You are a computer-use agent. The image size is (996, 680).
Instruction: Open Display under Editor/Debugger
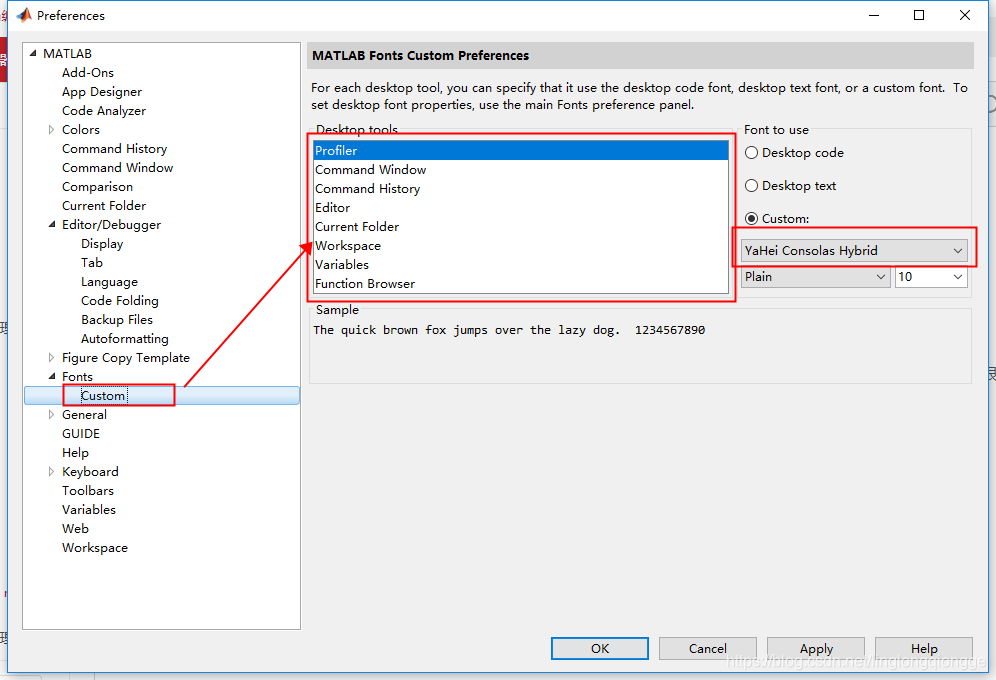pos(102,244)
